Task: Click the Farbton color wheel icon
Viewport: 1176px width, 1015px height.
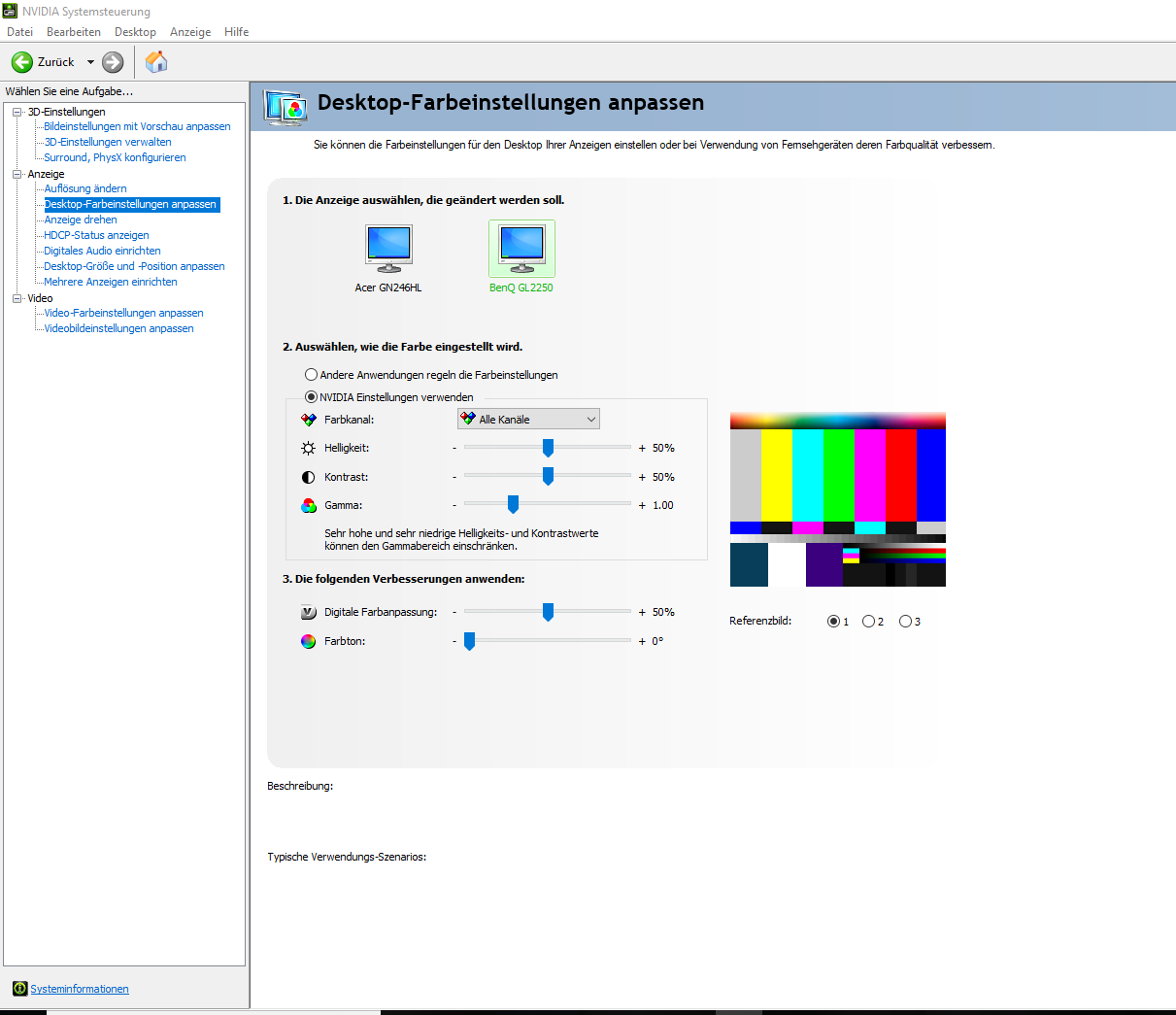Action: click(x=309, y=641)
